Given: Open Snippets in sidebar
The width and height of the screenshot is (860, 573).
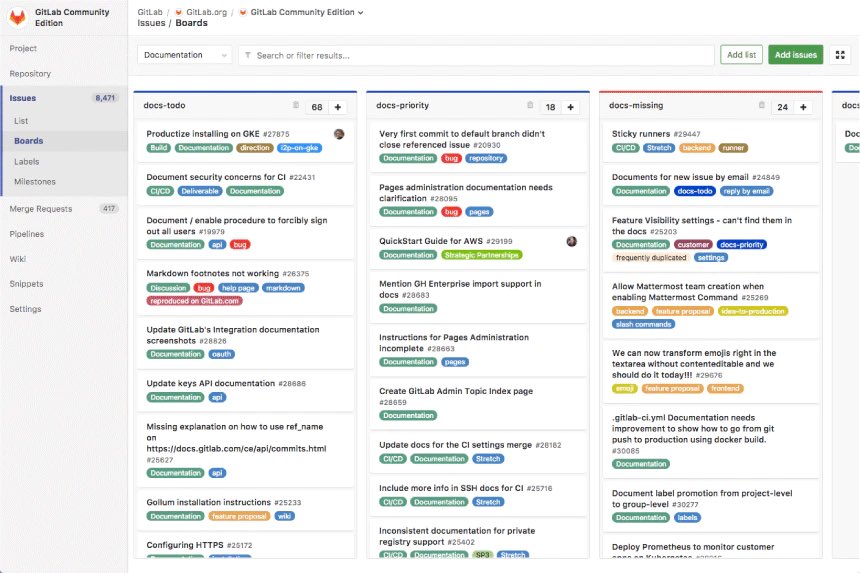Looking at the screenshot, I should (x=26, y=284).
